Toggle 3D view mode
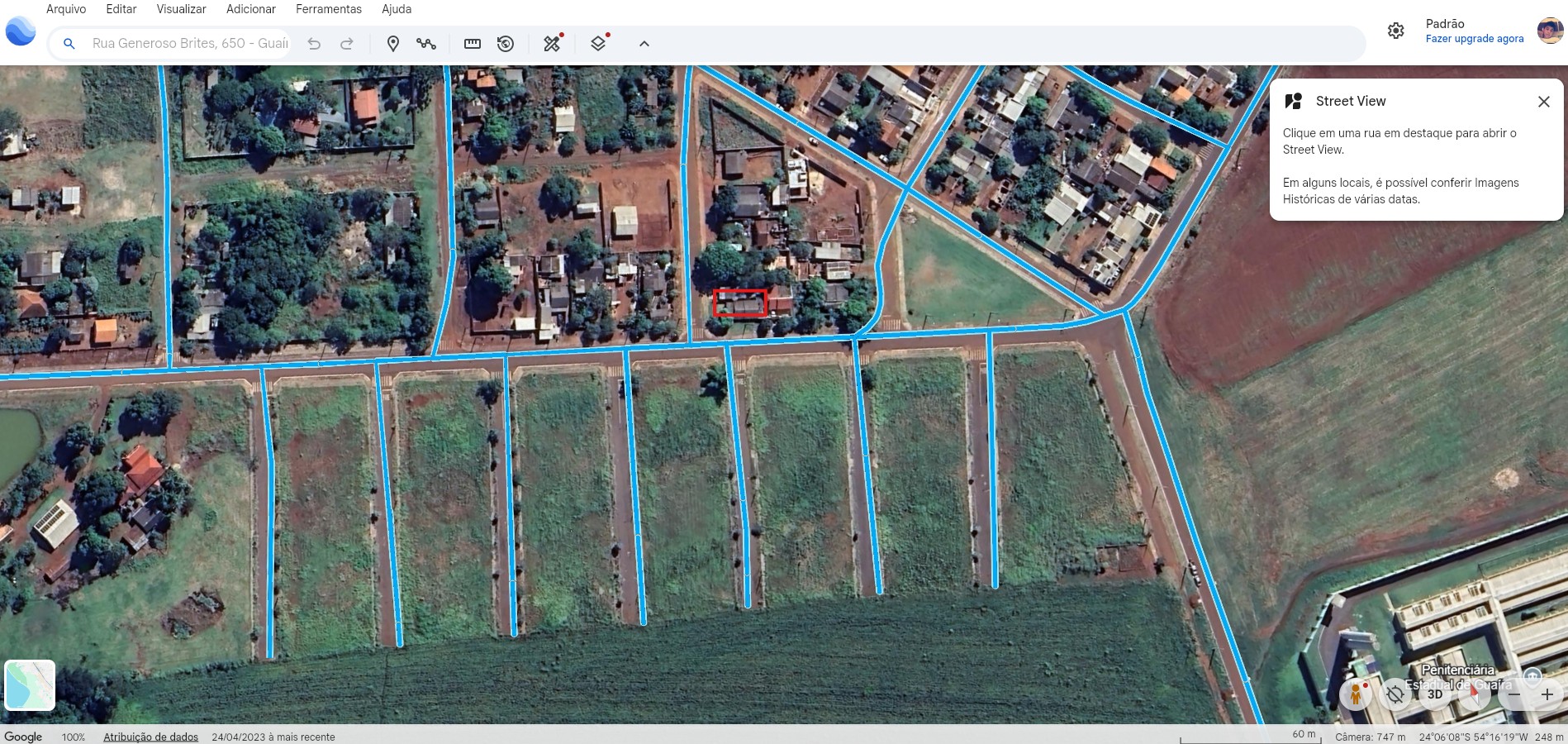 [1435, 694]
